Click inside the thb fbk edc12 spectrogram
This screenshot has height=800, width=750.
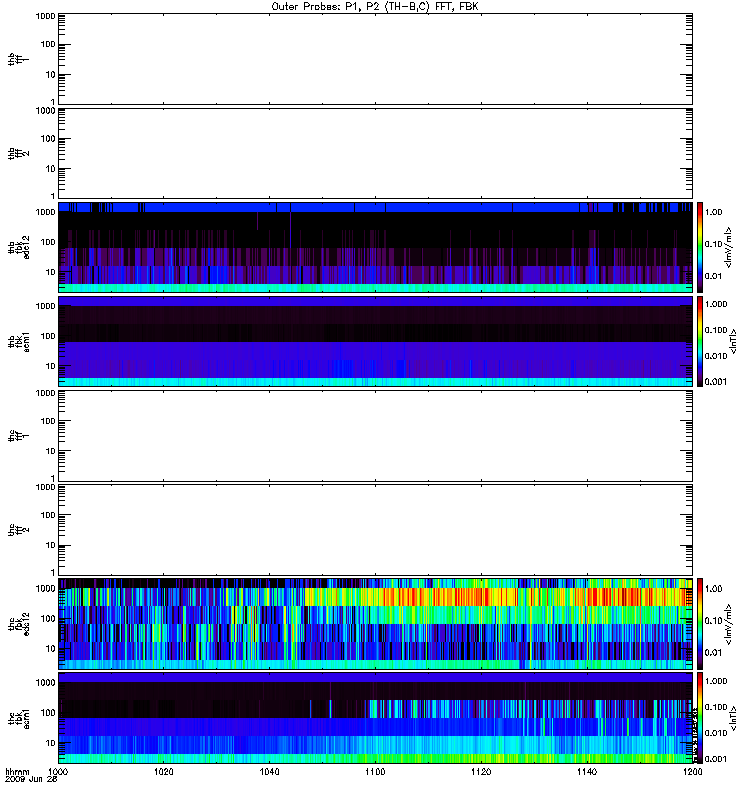tap(375, 247)
